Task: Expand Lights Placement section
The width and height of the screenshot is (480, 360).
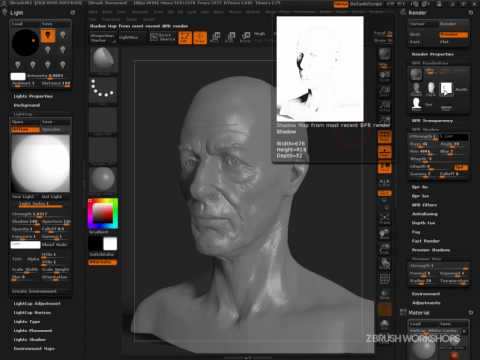Action: coord(33,331)
